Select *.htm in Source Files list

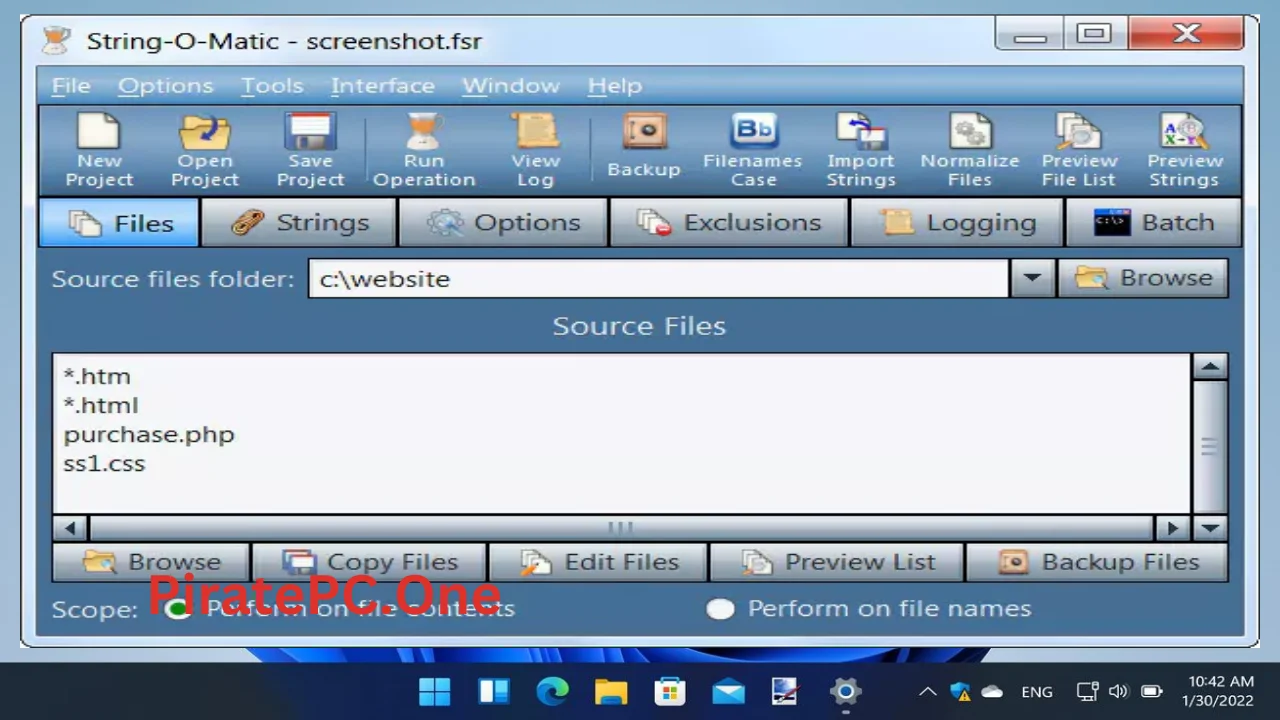click(97, 376)
